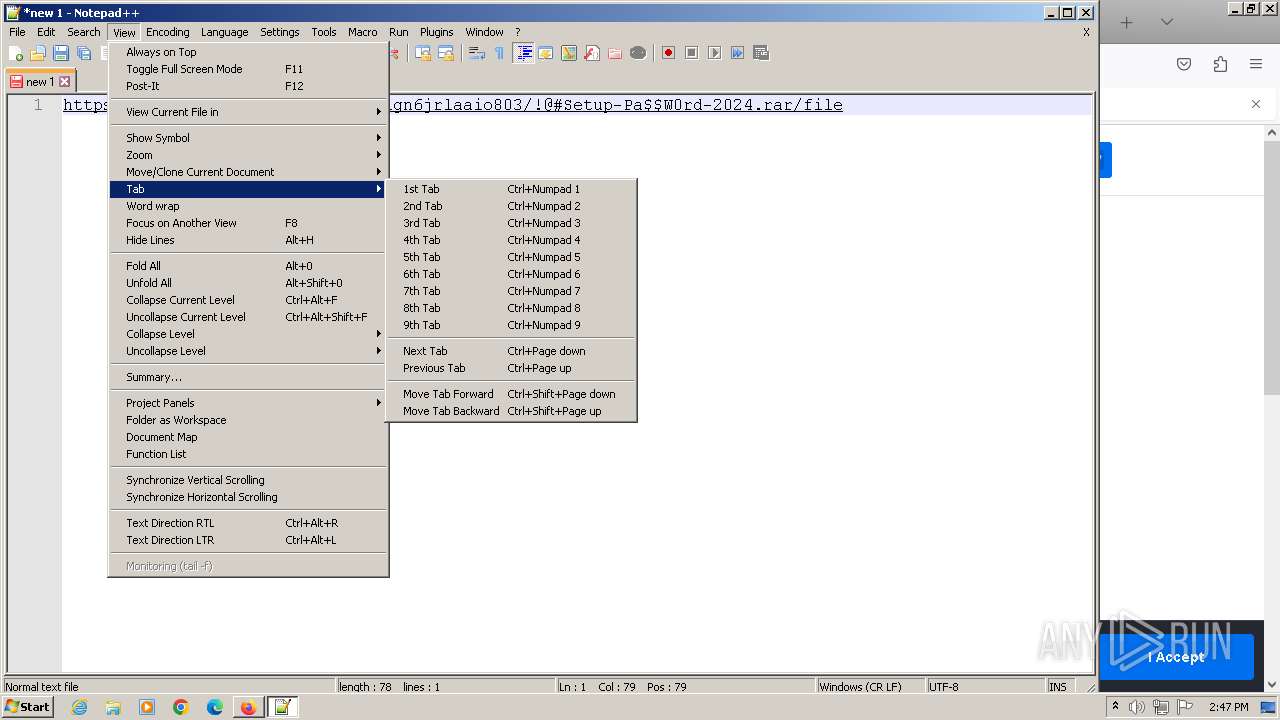Toggle Word wrap in View menu

[x=248, y=206]
